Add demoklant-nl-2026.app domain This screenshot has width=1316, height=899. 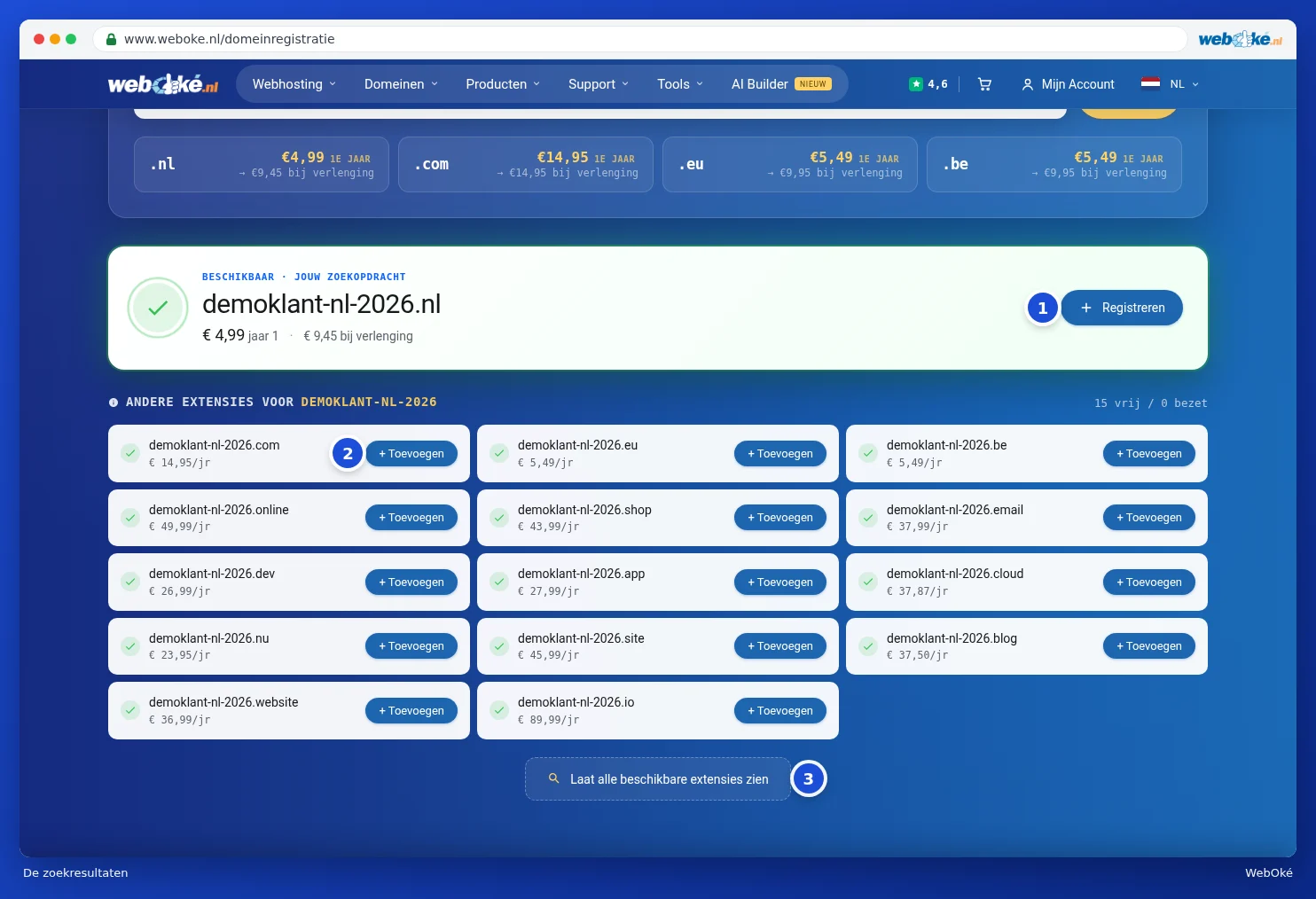[780, 582]
